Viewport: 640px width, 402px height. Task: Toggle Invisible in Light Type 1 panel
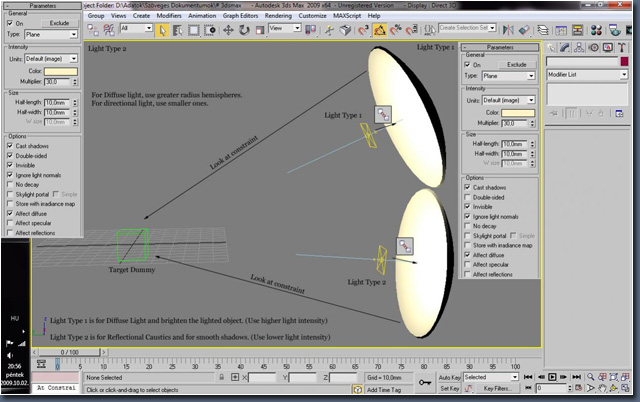(467, 207)
